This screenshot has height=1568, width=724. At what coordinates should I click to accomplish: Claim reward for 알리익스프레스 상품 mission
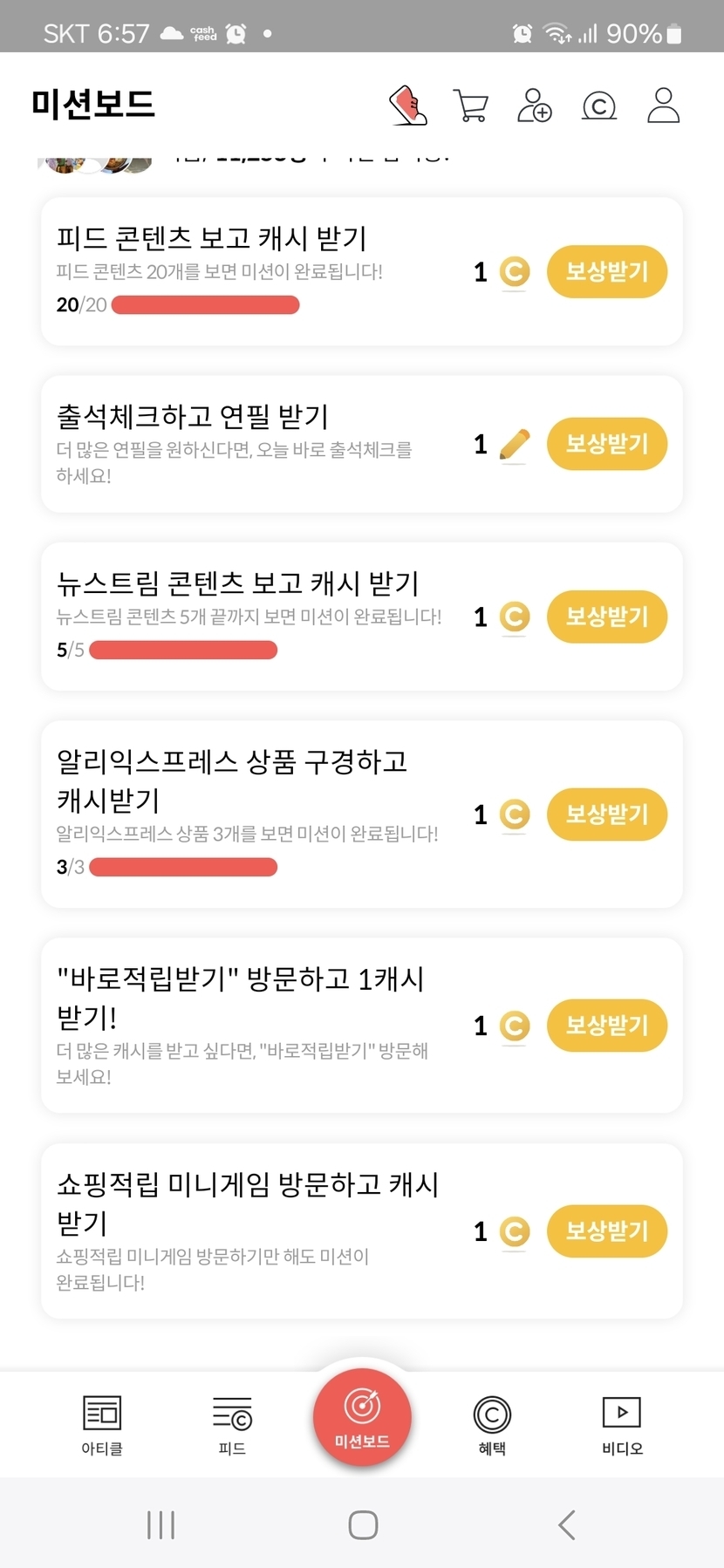(x=607, y=815)
